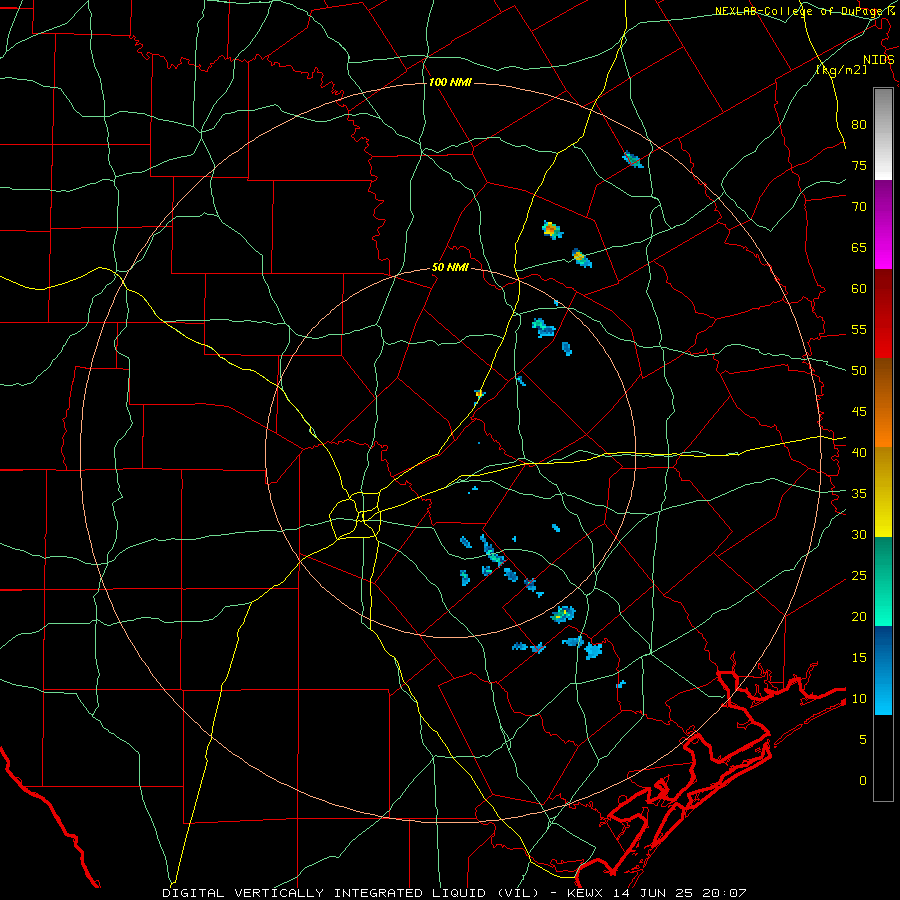Select the light cyan segment near 10

click(x=883, y=695)
